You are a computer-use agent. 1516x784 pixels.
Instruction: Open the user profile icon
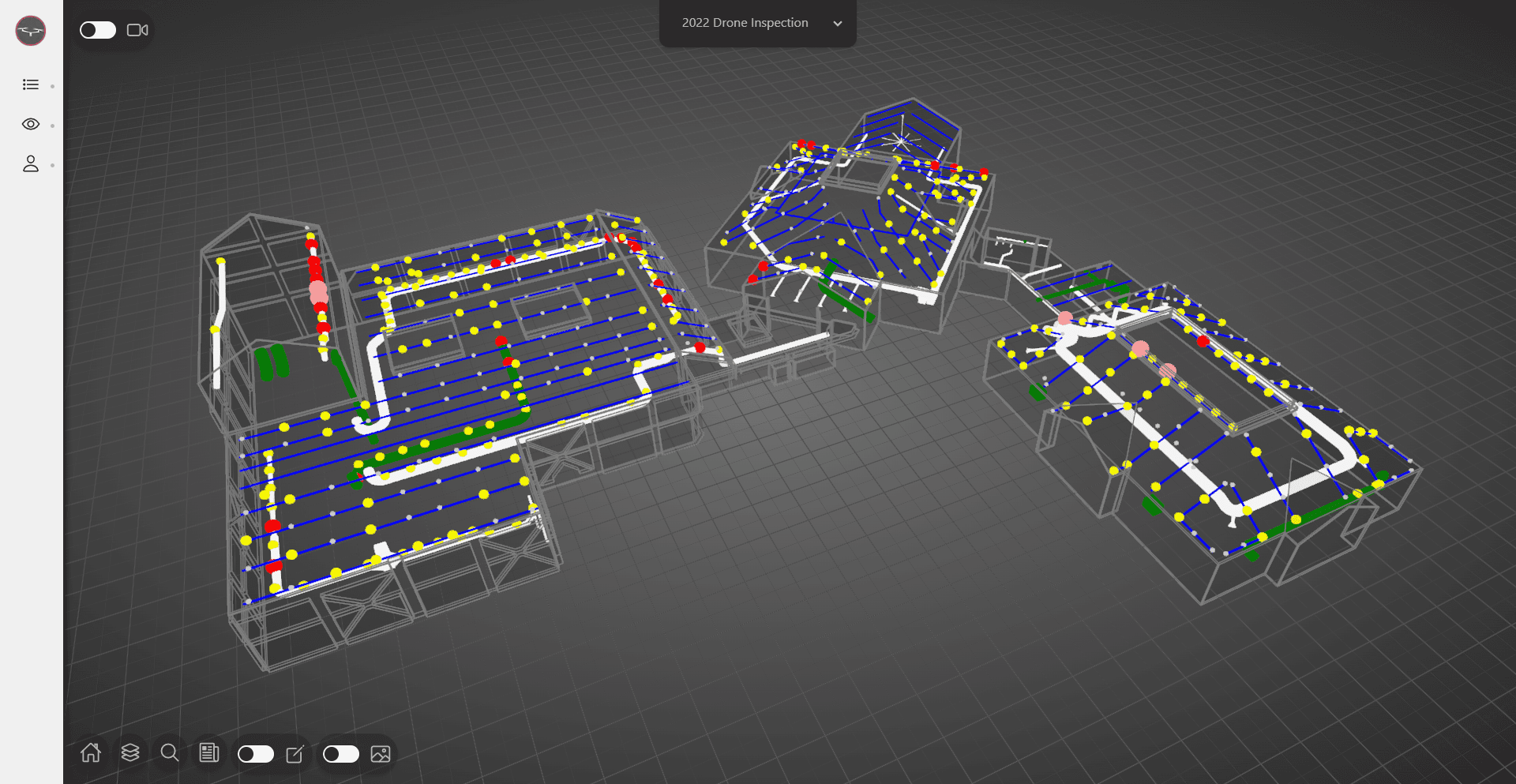click(31, 163)
